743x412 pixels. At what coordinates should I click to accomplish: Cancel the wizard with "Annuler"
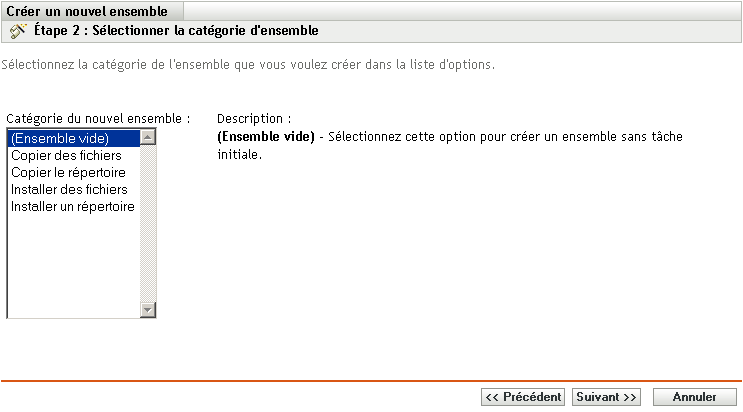pos(694,397)
